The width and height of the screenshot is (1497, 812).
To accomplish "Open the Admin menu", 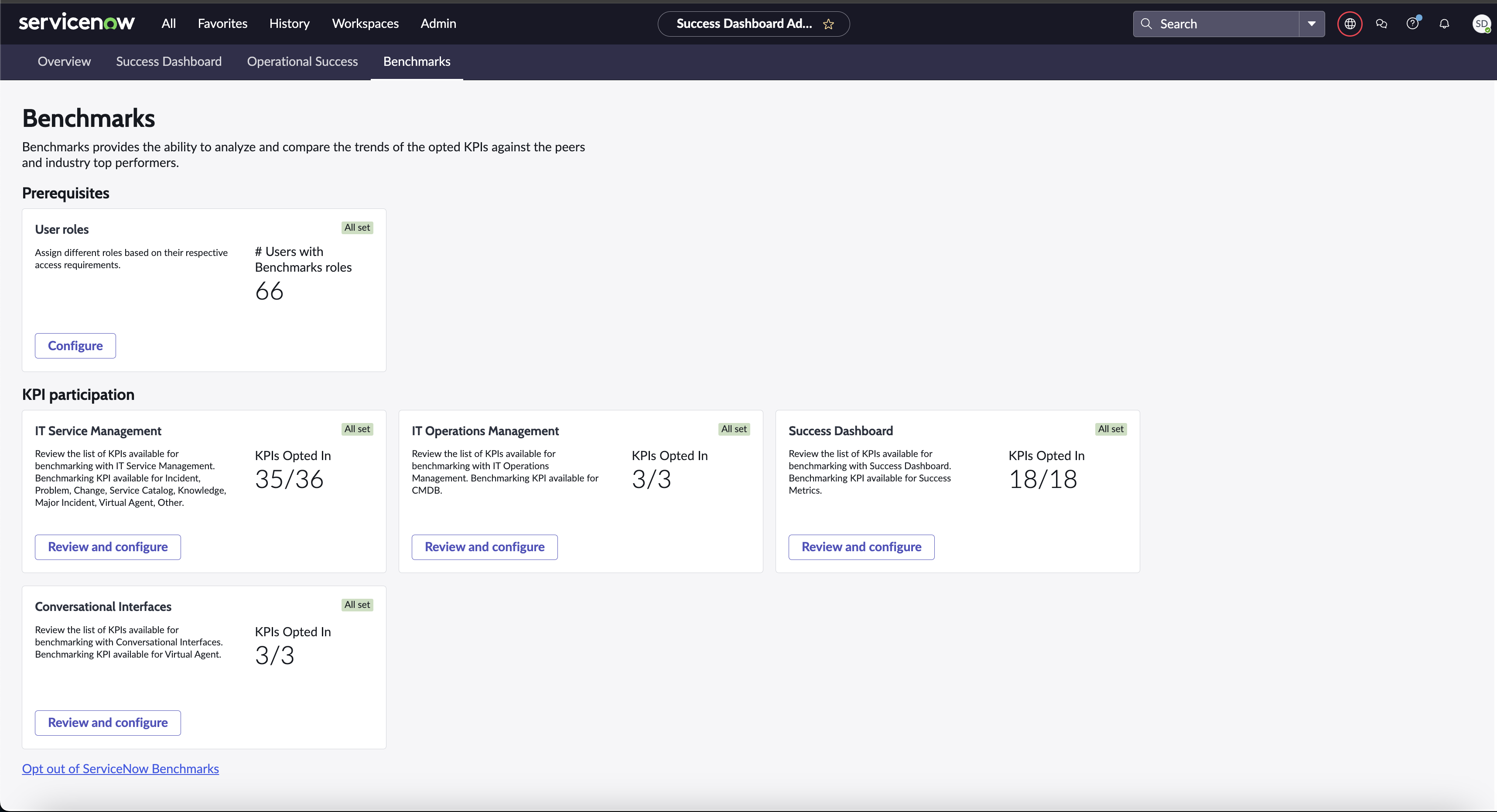I will click(x=438, y=23).
